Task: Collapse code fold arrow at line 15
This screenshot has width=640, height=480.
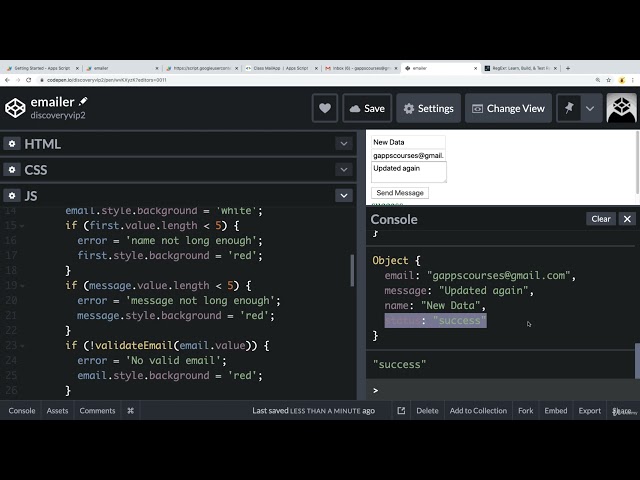Action: [x=22, y=226]
